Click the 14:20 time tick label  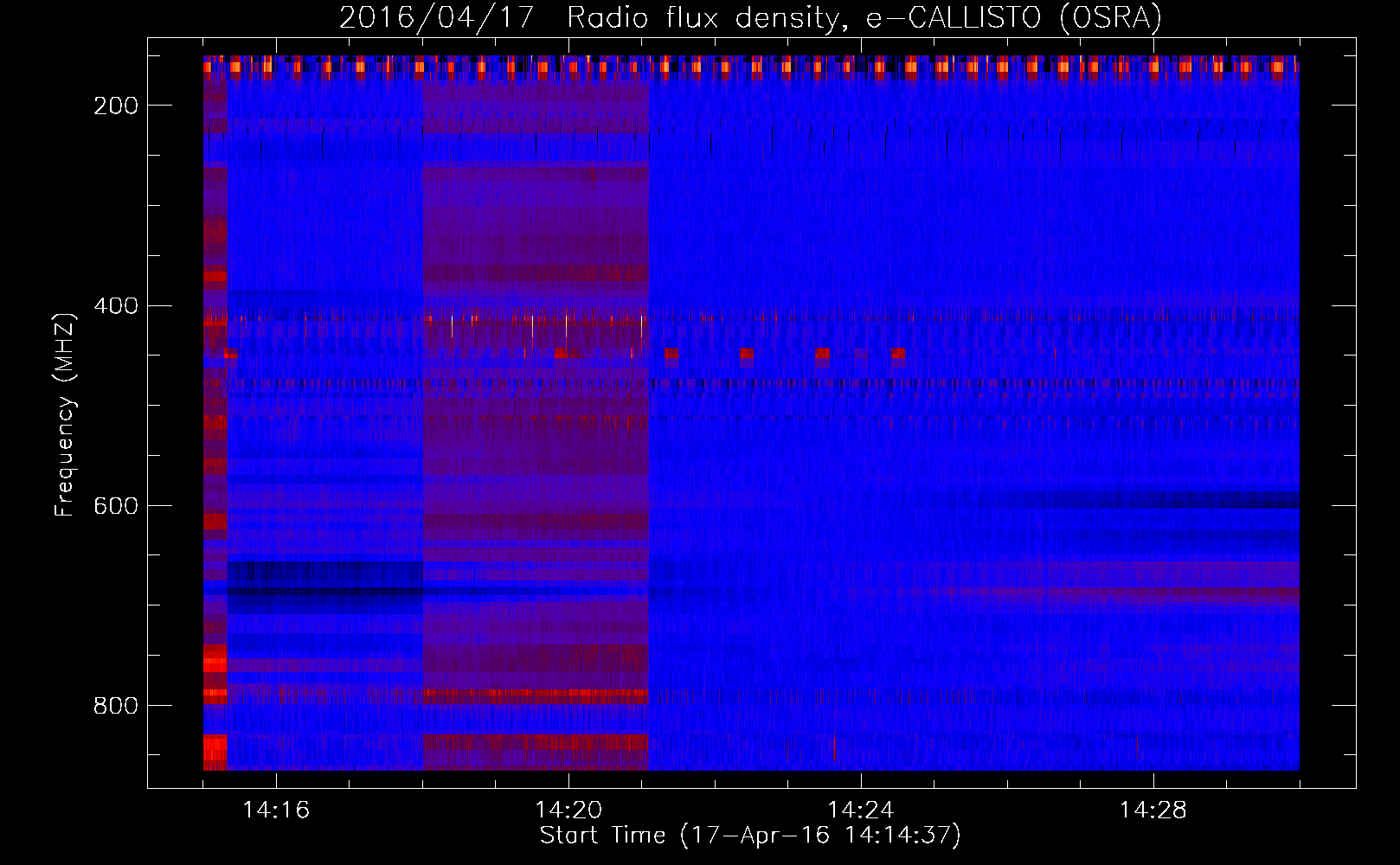click(x=568, y=811)
